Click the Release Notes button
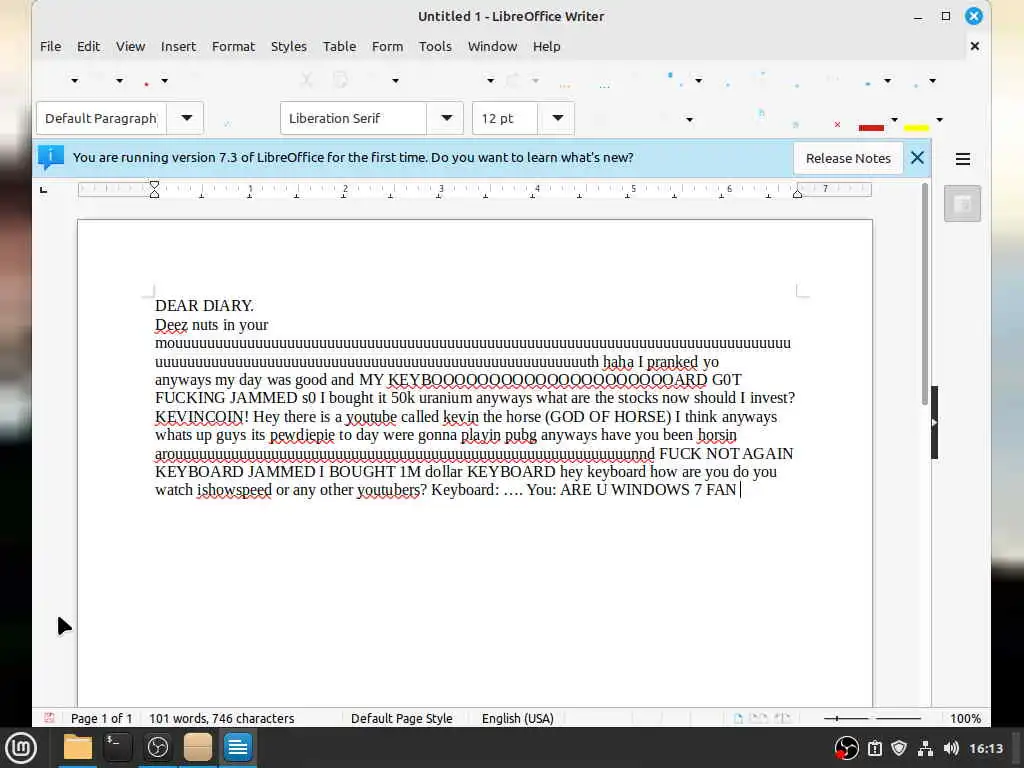Viewport: 1024px width, 768px height. pos(848,158)
